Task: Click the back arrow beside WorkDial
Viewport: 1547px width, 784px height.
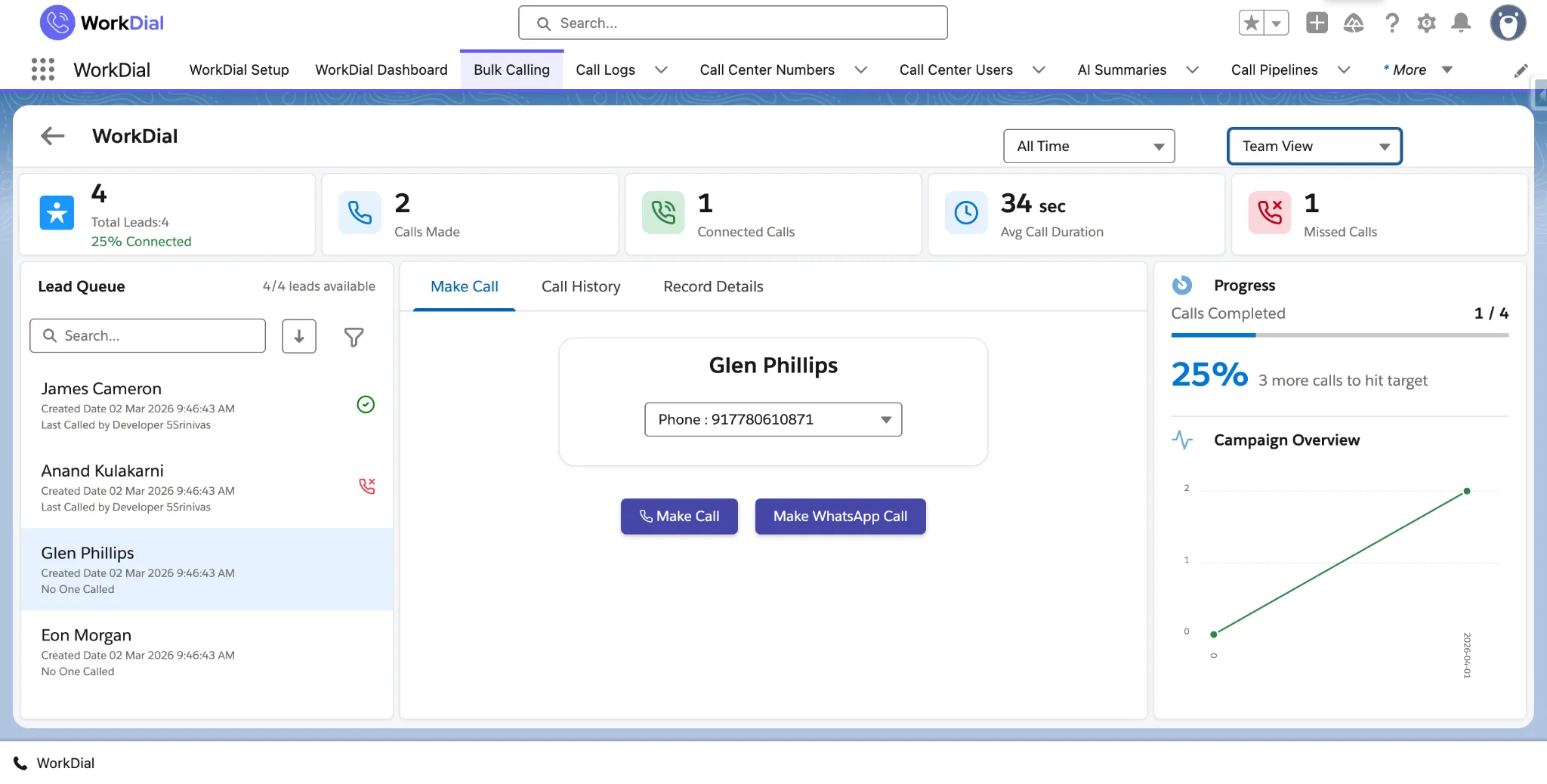Action: (53, 136)
